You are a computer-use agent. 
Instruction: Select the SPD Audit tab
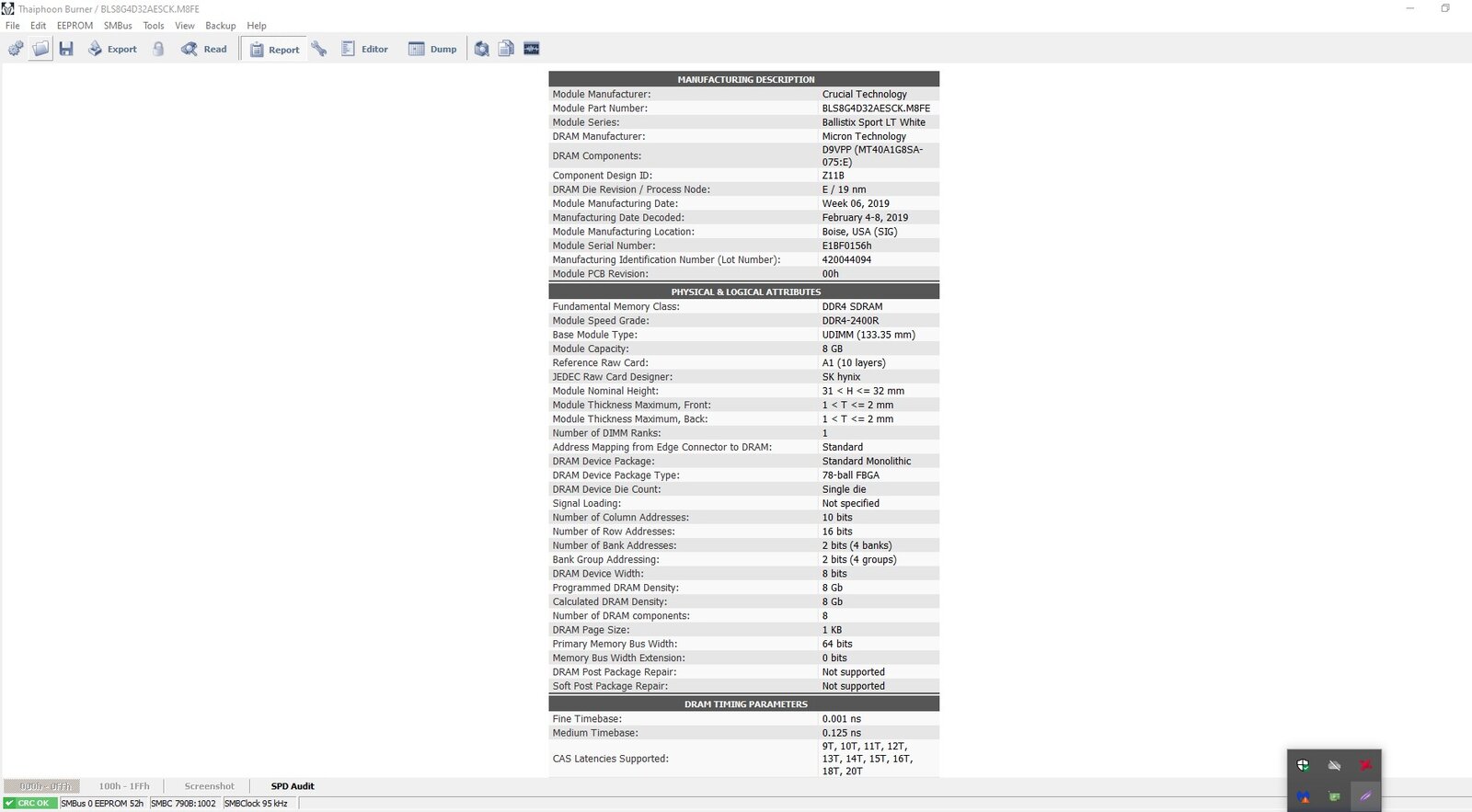(293, 786)
